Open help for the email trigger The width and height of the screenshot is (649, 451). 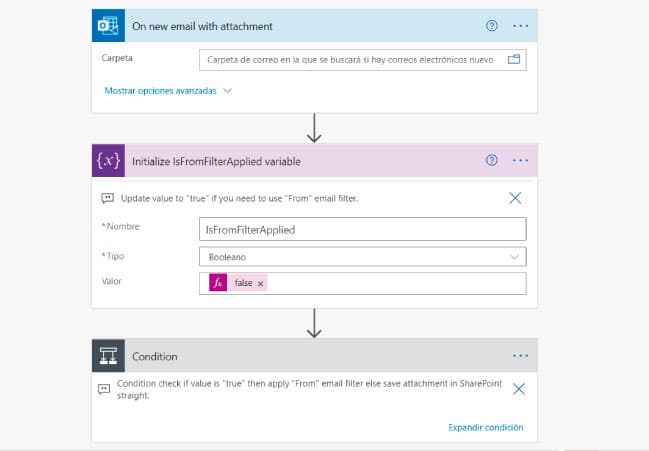click(x=491, y=26)
